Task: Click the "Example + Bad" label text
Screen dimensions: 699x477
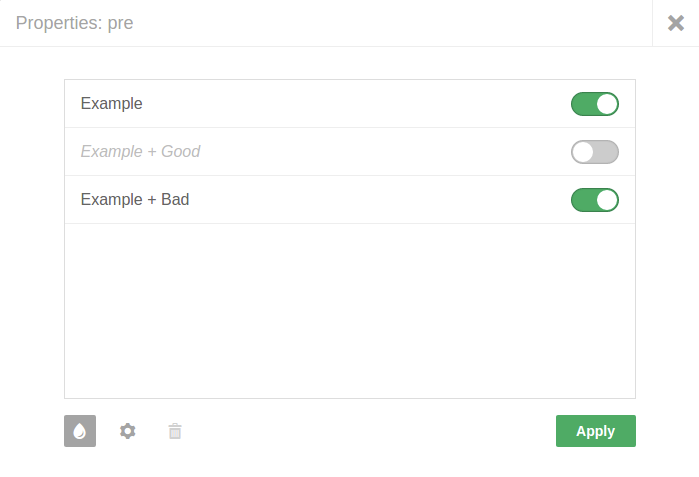Action: pyautogui.click(x=134, y=199)
